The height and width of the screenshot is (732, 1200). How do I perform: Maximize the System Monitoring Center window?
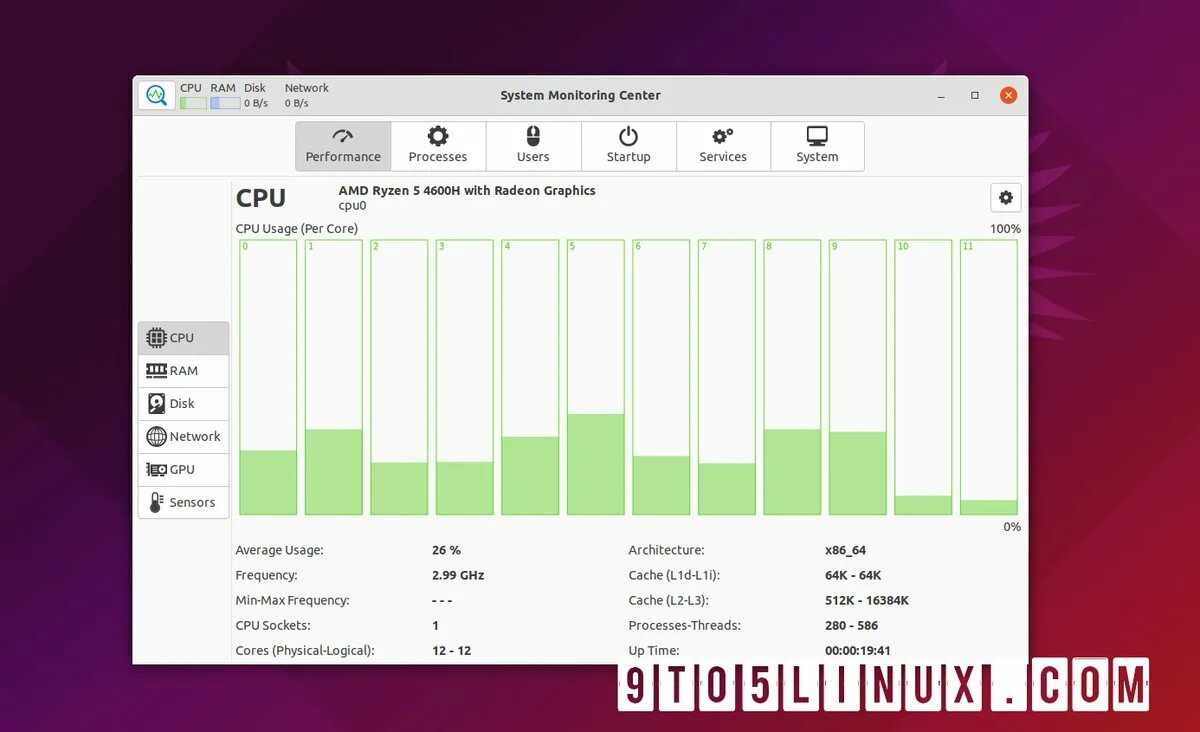[975, 96]
